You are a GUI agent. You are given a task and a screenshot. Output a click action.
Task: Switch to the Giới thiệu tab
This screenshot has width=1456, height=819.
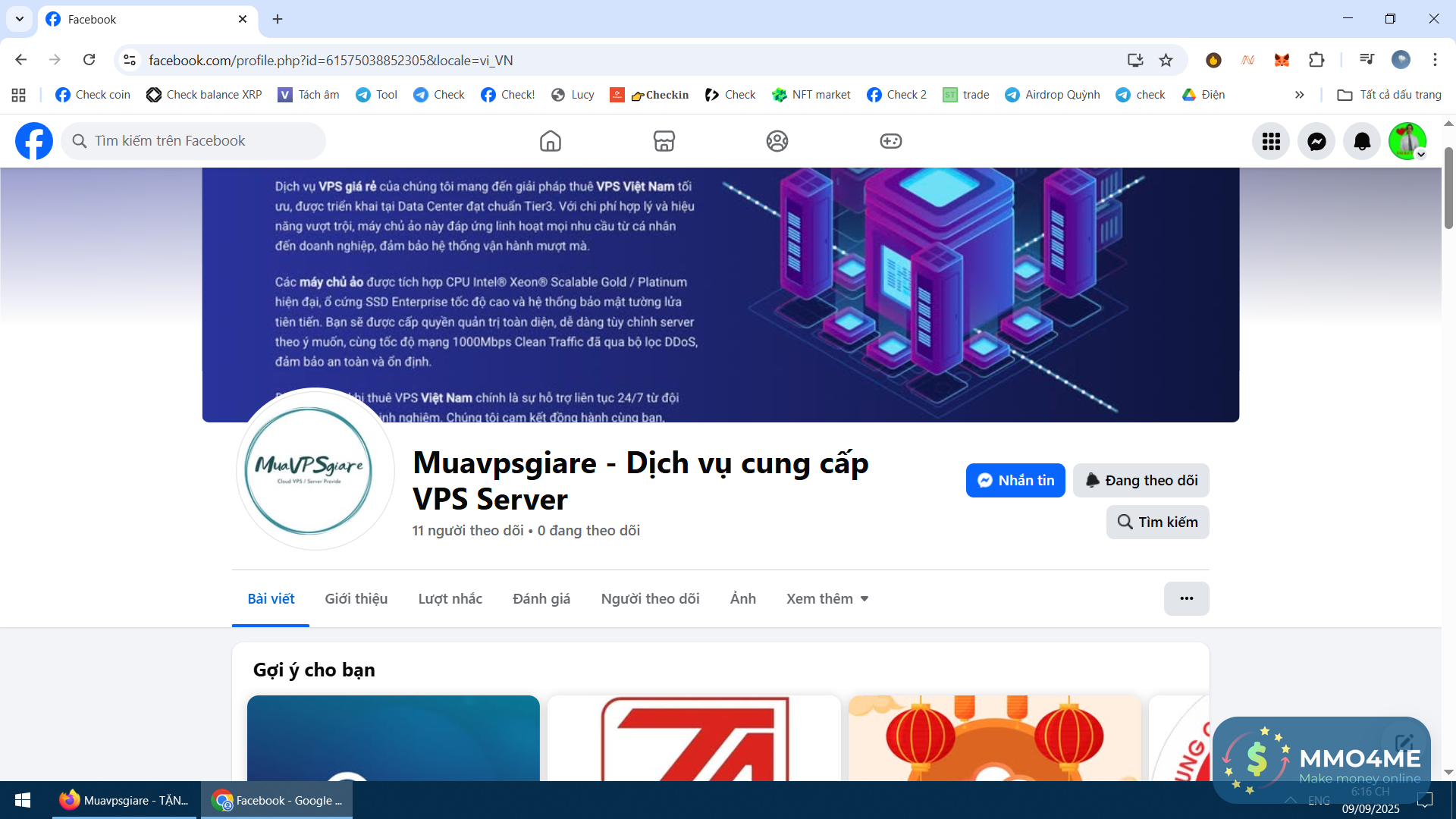pos(356,598)
